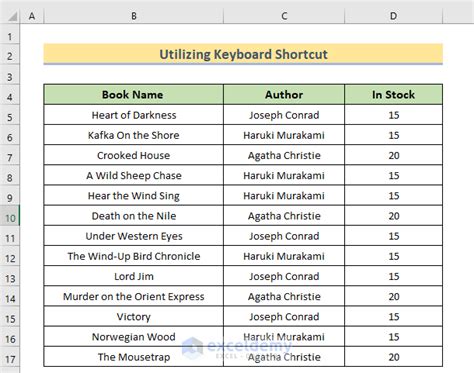The height and width of the screenshot is (373, 474).
Task: Click stock value for The Mousetrap
Action: [394, 357]
